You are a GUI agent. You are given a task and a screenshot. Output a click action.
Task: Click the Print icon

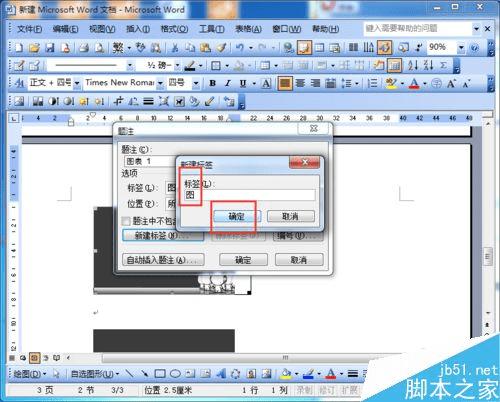click(x=84, y=48)
